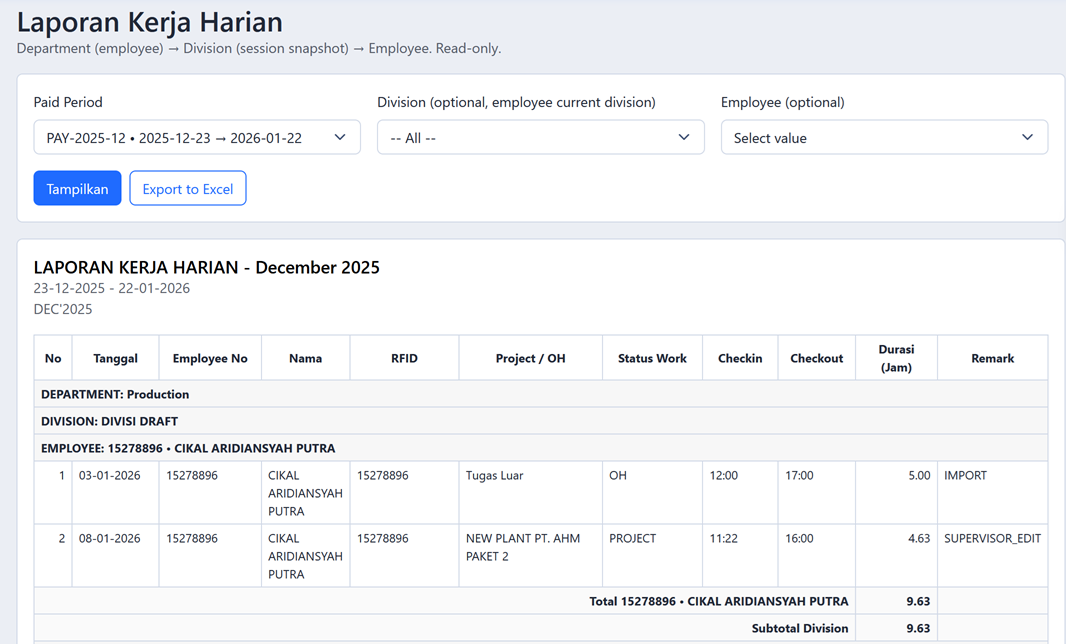The image size is (1066, 644).
Task: Click the SUPERVISOR_EDIT remark cell
Action: pos(992,538)
